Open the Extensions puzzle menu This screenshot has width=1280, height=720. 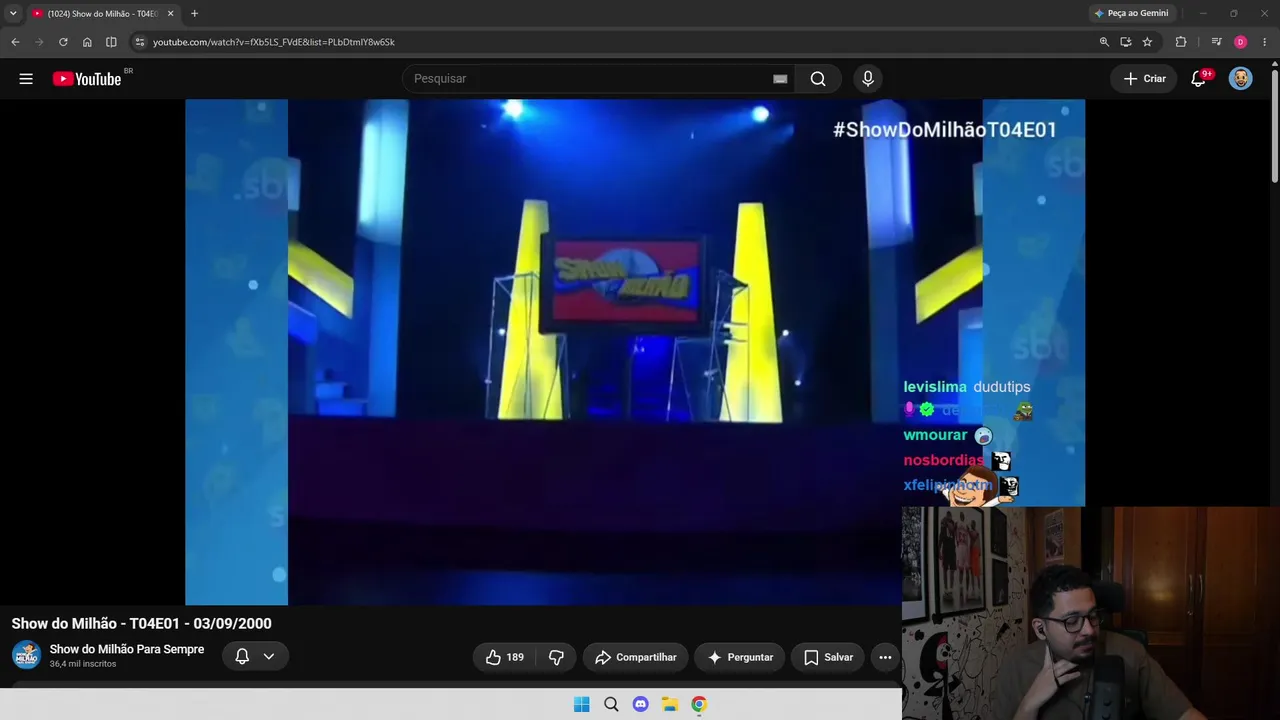click(x=1181, y=42)
